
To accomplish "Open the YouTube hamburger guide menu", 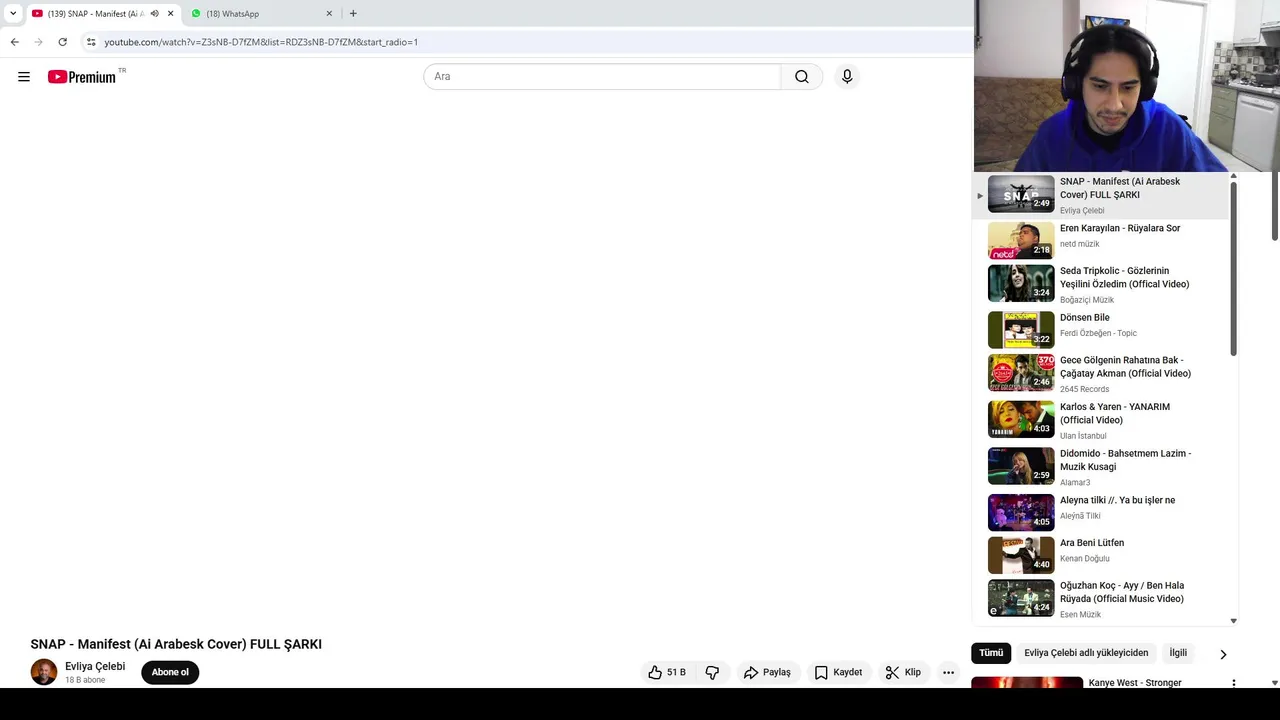I will 24,77.
